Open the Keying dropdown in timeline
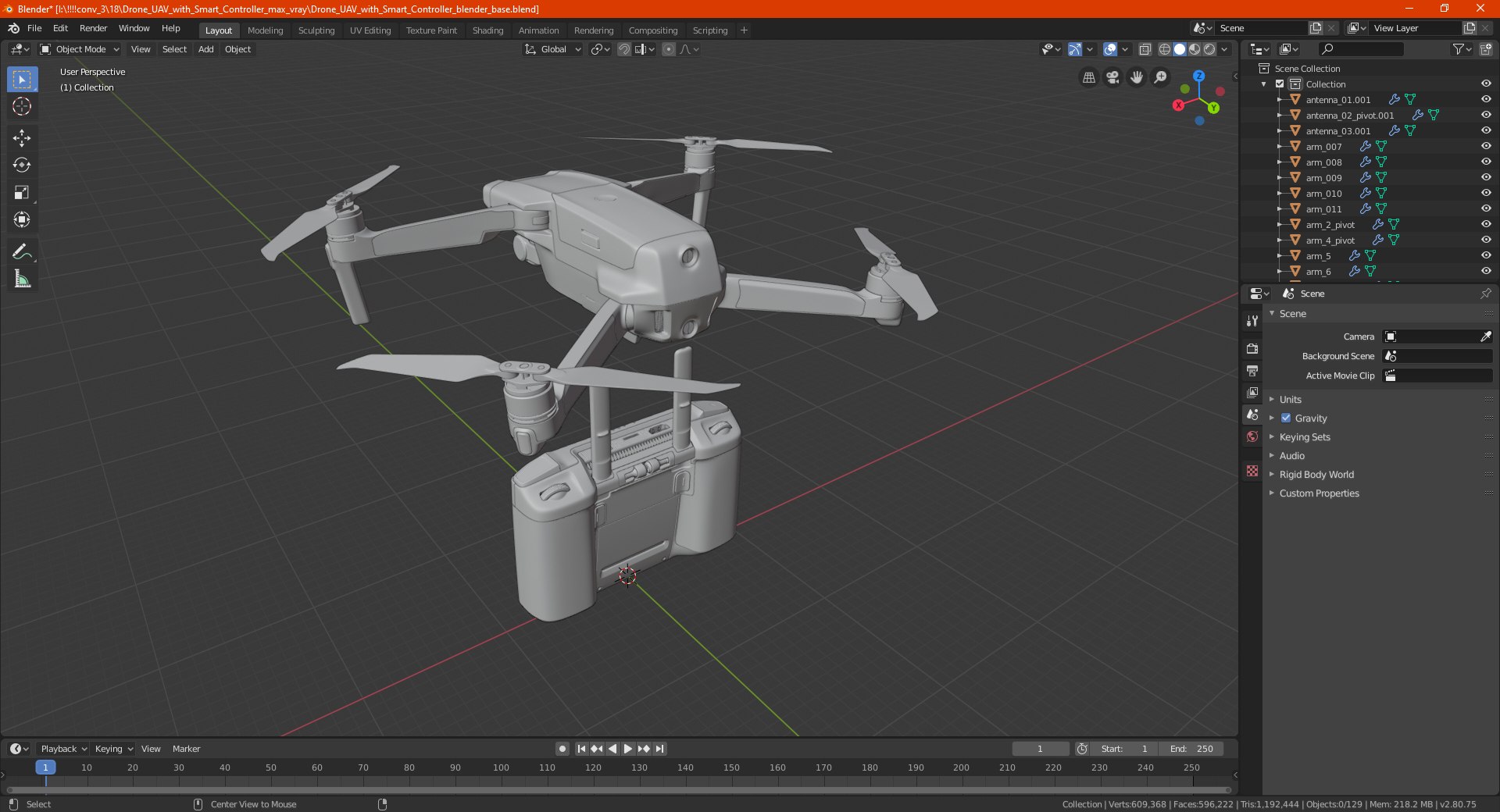This screenshot has height=812, width=1500. (113, 749)
